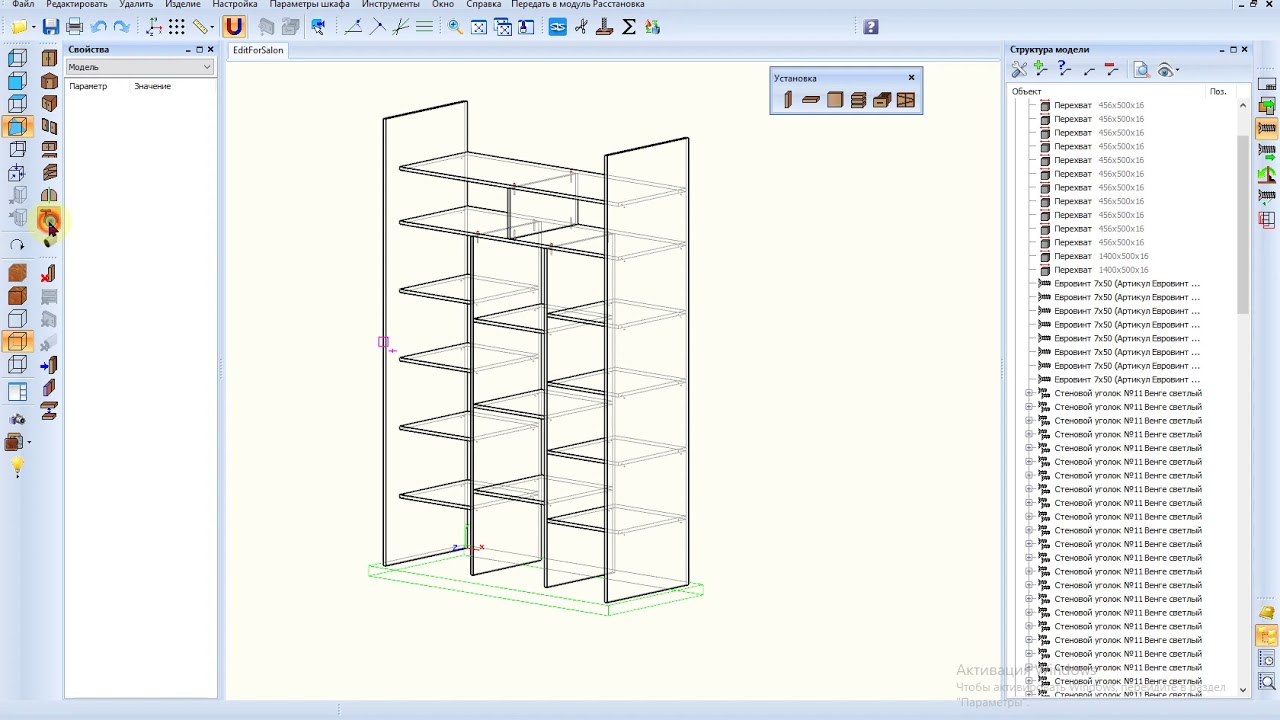
Task: Open the eye visibility dropdown in the structure panel
Action: 1177,70
